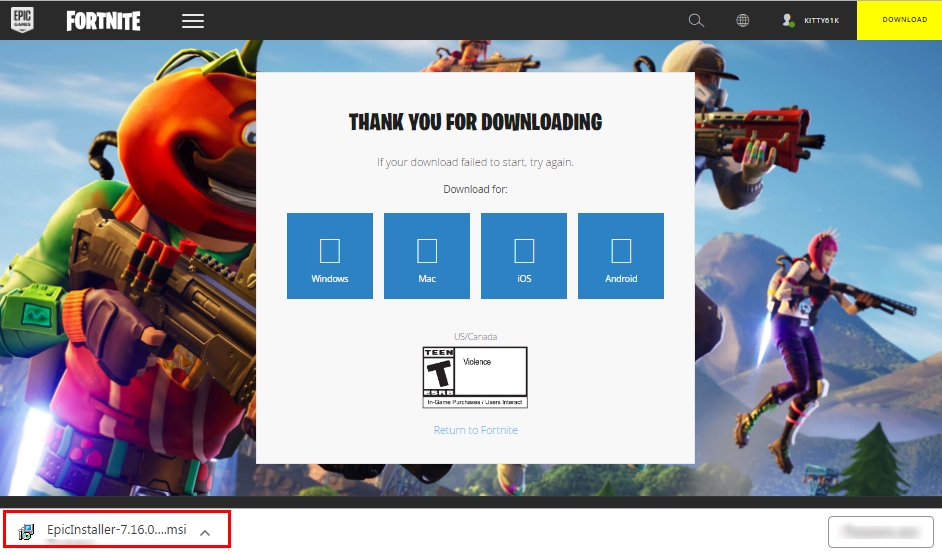The height and width of the screenshot is (555, 942).
Task: Open the search magnifier icon
Action: (696, 20)
